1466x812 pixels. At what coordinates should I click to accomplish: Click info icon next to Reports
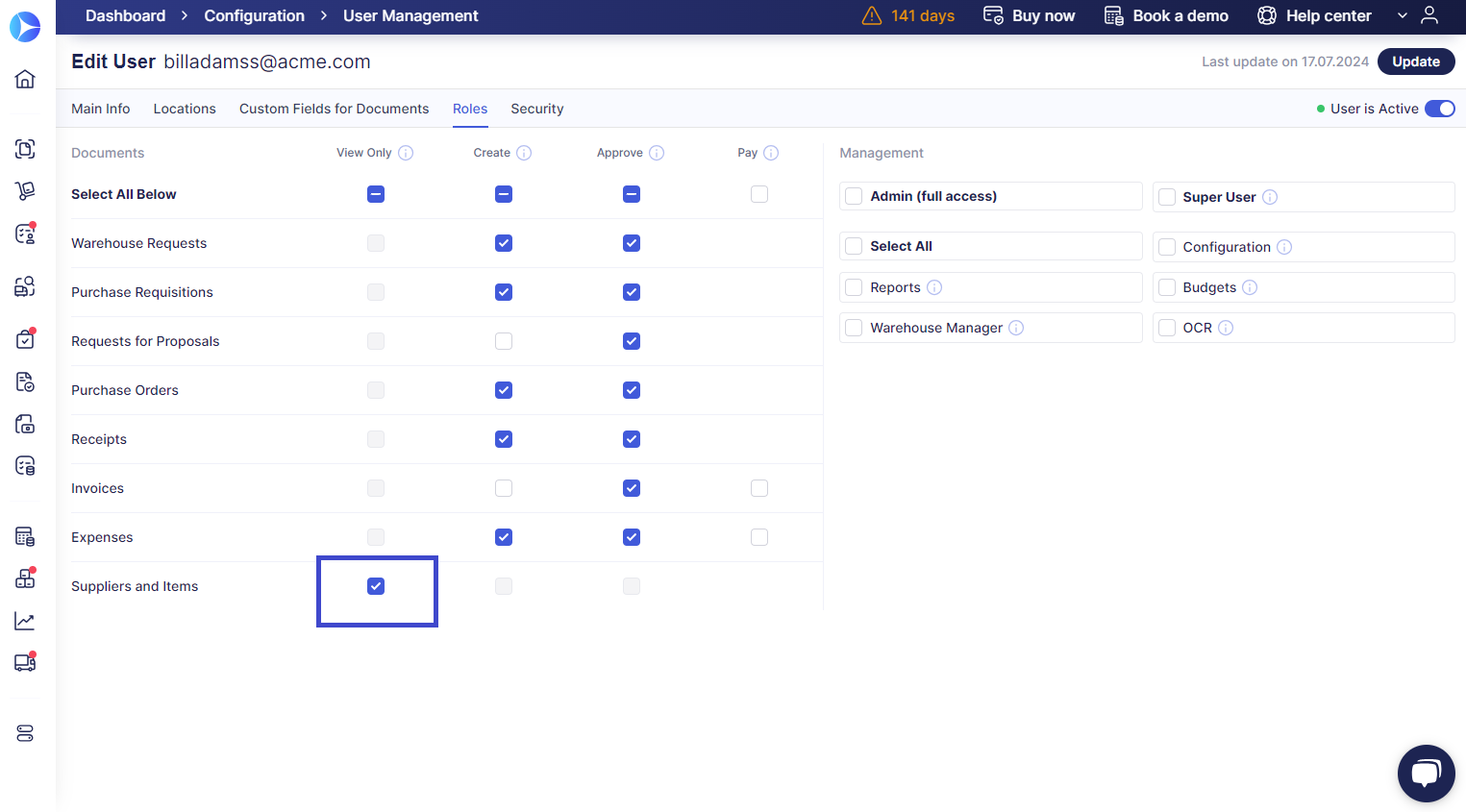(934, 287)
